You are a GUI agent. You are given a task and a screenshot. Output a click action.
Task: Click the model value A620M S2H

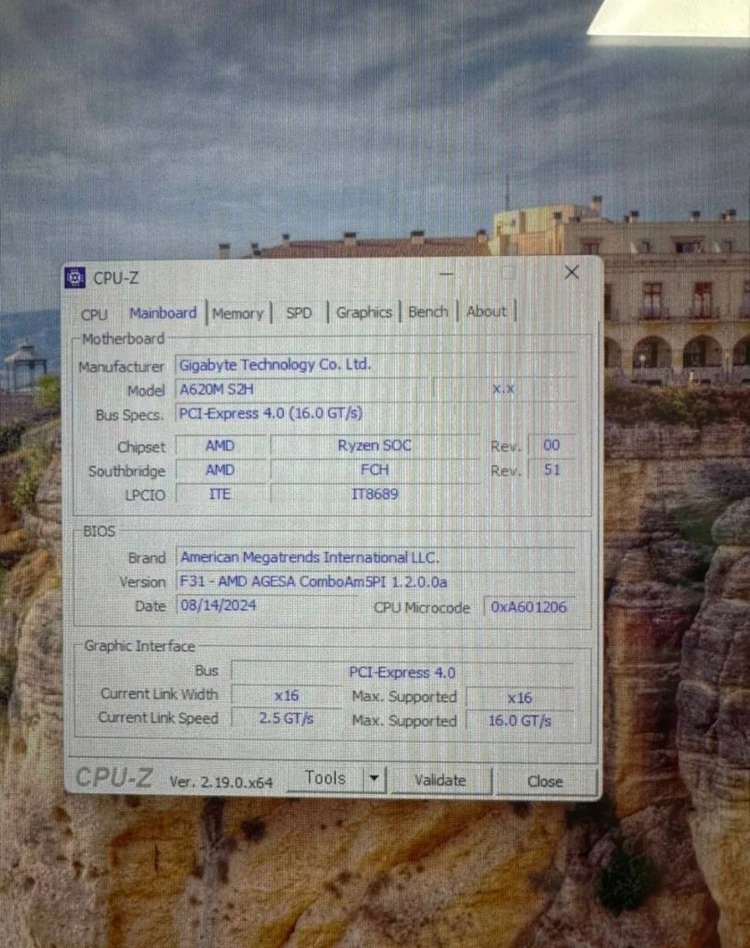[303, 389]
